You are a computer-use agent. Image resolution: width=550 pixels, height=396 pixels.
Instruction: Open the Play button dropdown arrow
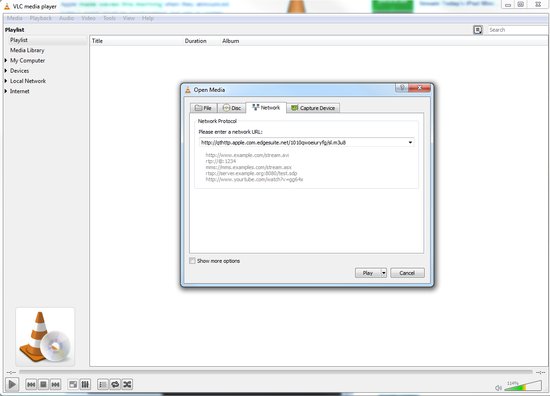(x=384, y=273)
